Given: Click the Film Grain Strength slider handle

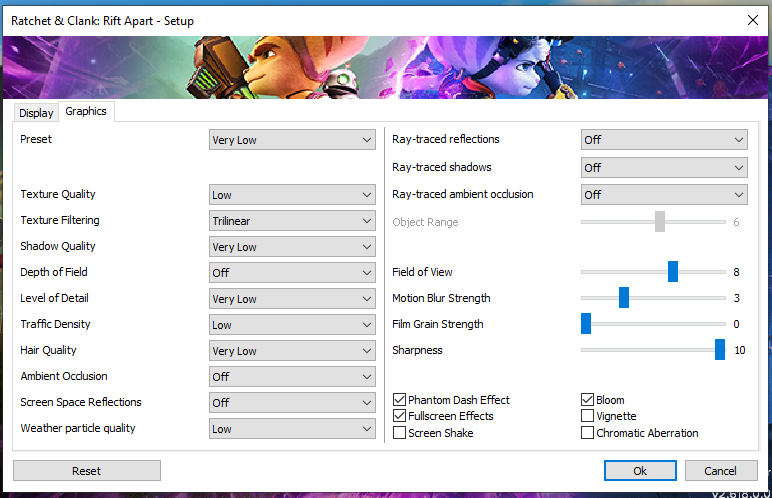Looking at the screenshot, I should (586, 324).
